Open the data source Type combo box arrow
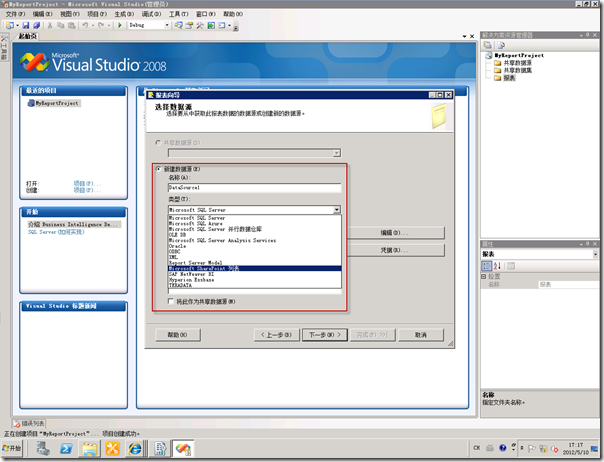Screen dimensions: 604x462 tap(337, 210)
